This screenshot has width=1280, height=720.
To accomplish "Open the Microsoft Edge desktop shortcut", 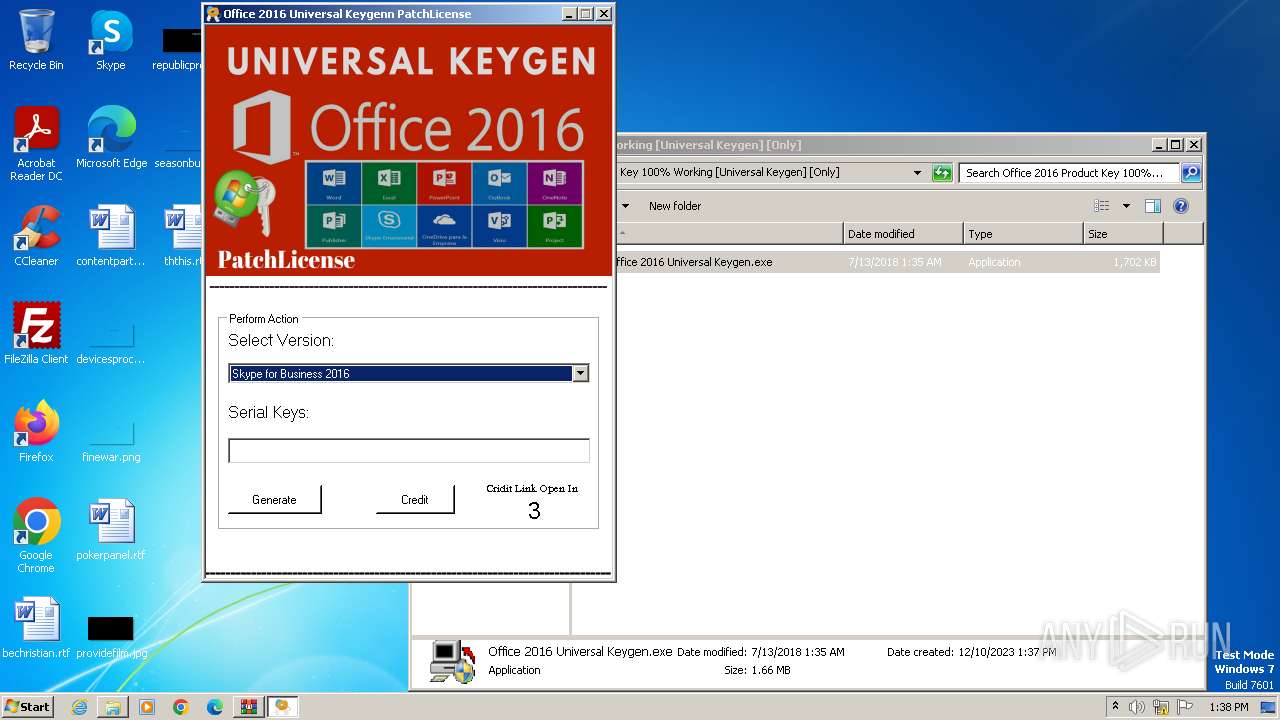I will [x=111, y=138].
